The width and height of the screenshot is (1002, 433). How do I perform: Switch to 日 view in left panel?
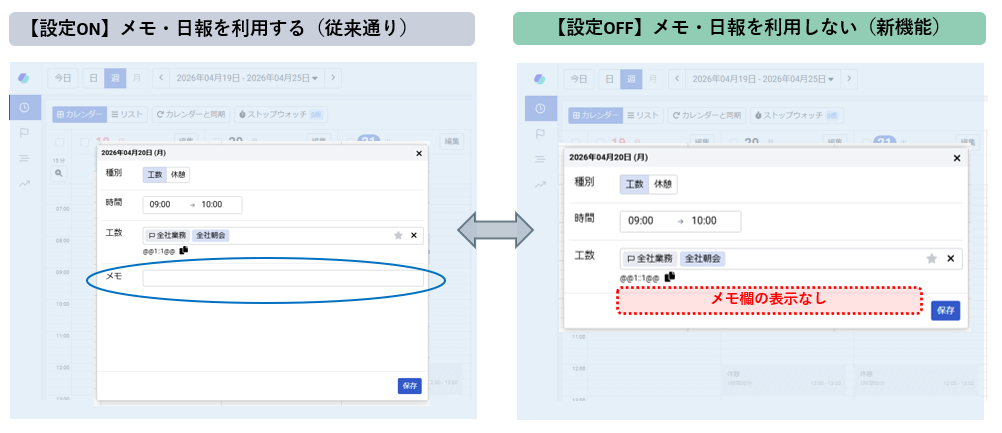pos(92,77)
